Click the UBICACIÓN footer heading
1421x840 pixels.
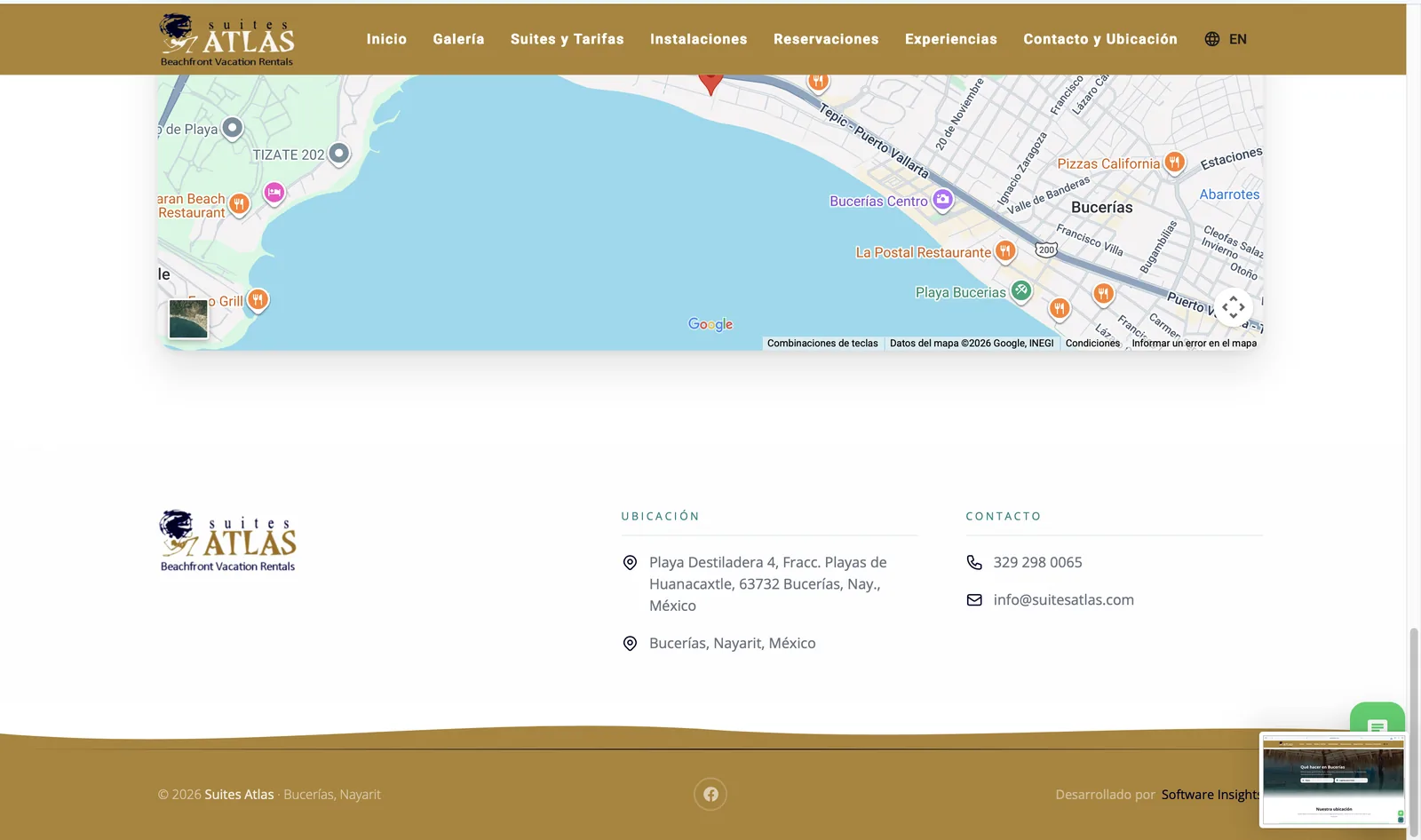tap(660, 516)
